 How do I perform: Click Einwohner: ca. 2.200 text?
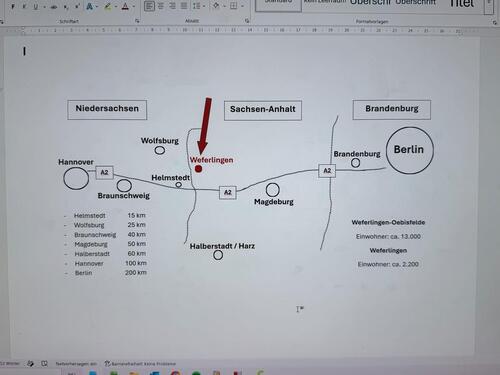[x=388, y=264]
